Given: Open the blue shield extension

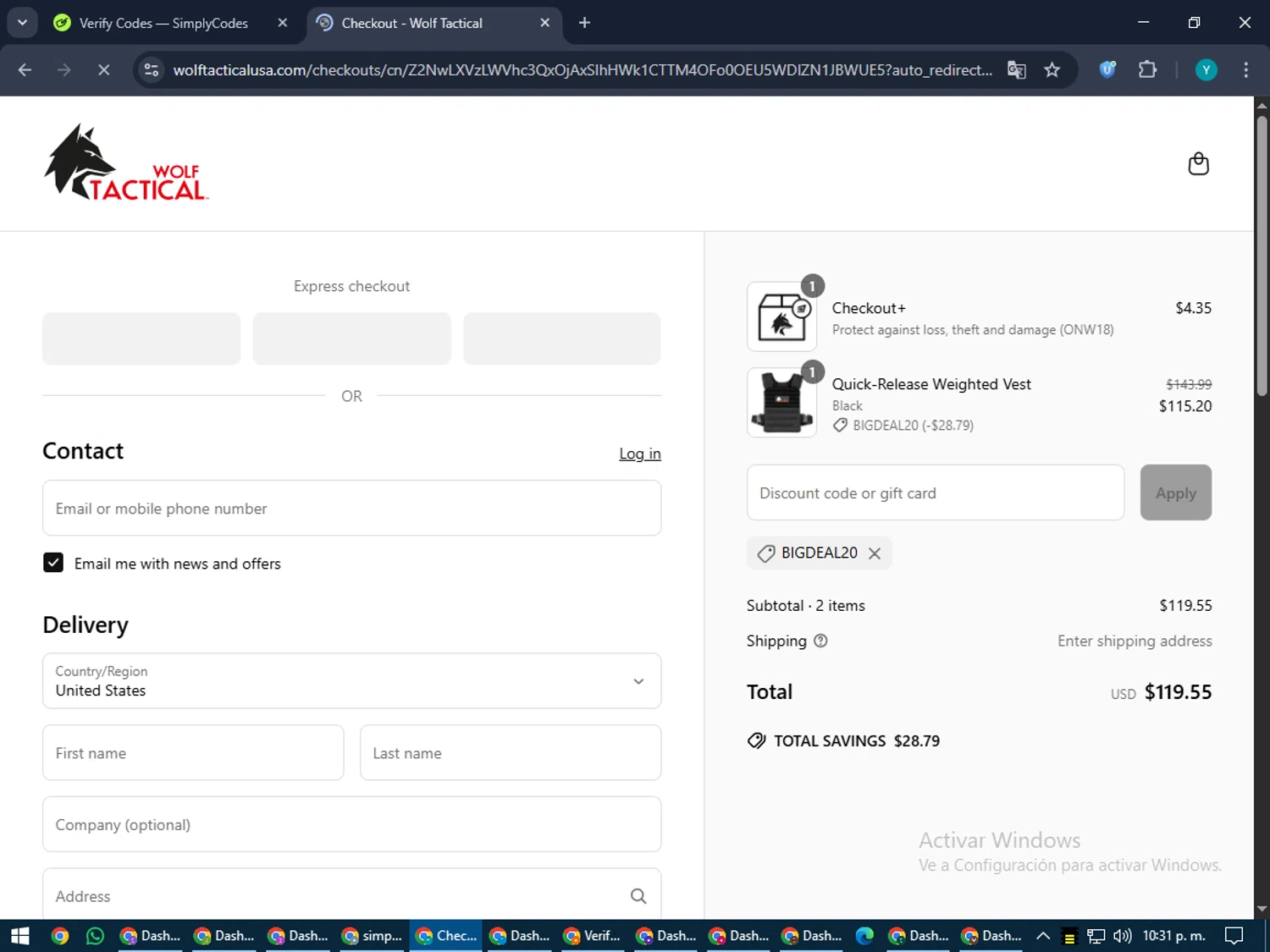Looking at the screenshot, I should [1107, 70].
